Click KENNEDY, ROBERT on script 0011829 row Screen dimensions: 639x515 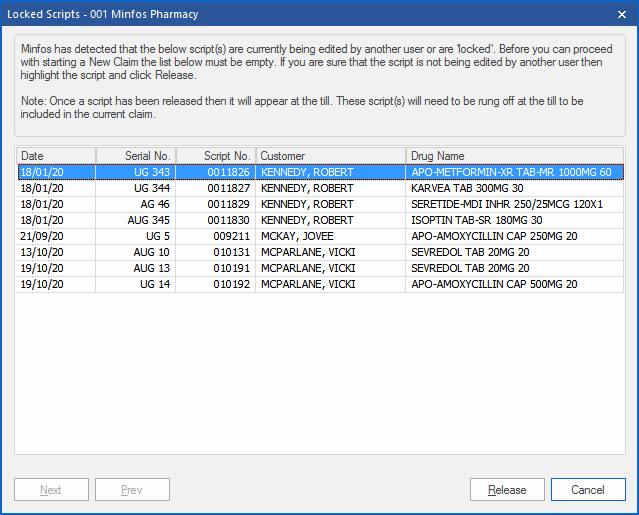(307, 204)
